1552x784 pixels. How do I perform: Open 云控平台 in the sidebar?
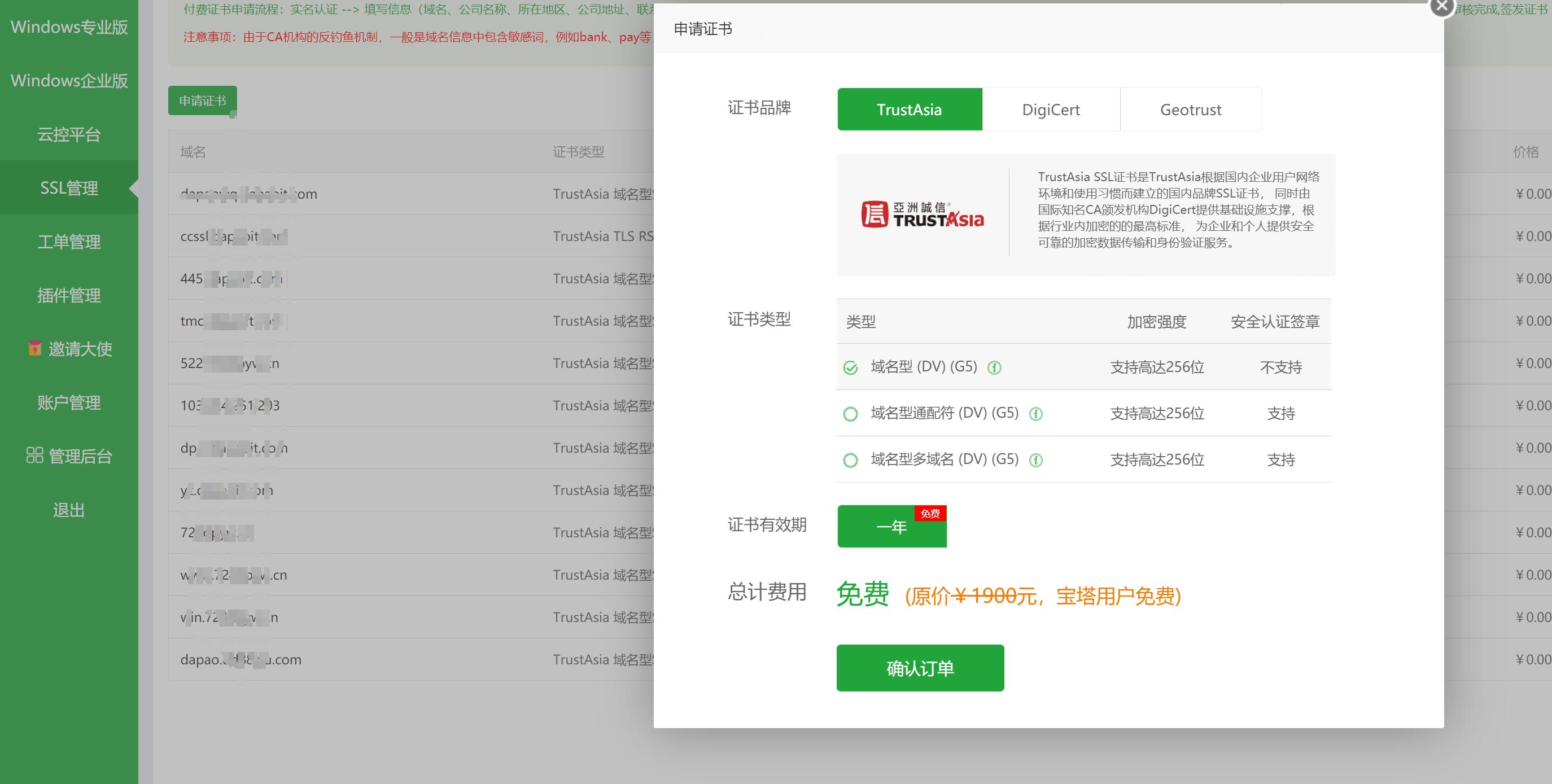click(69, 134)
